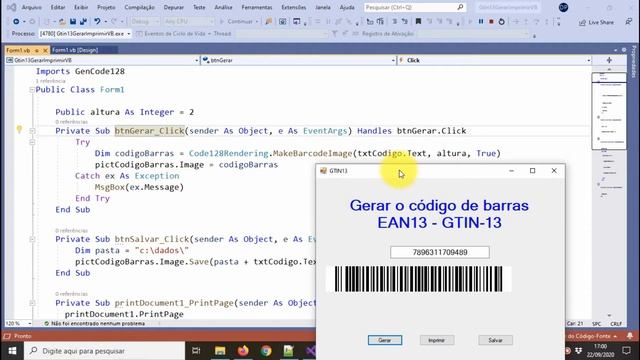Image resolution: width=640 pixels, height=360 pixels.
Task: Click the toolbar icon left of the bookmark flag
Action: click(404, 21)
